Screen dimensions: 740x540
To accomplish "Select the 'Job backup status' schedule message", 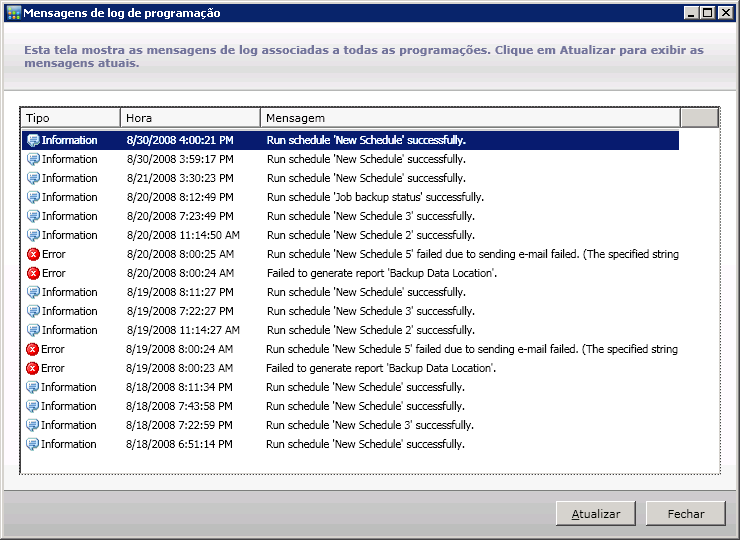I will pyautogui.click(x=375, y=198).
